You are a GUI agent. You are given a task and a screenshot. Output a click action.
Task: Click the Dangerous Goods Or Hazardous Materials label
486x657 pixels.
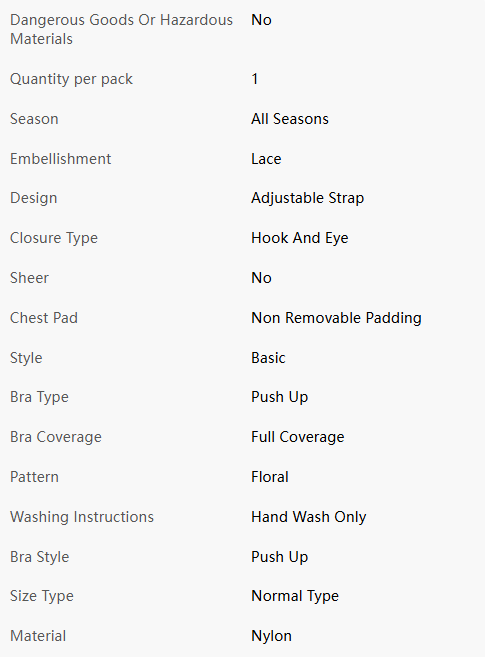pyautogui.click(x=122, y=29)
